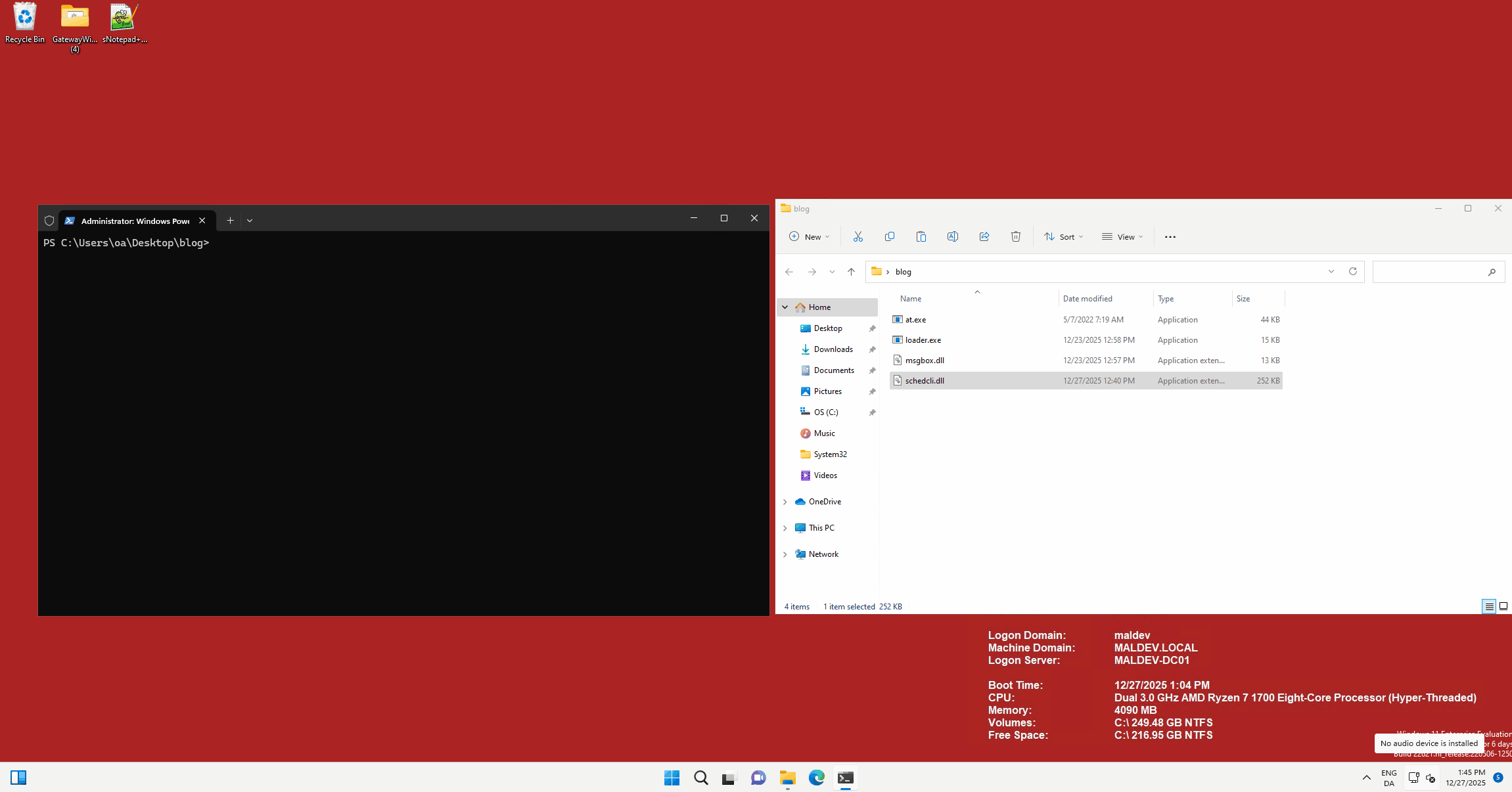Viewport: 1512px width, 792px height.
Task: Switch to large thumbnails view in status bar
Action: (1503, 606)
